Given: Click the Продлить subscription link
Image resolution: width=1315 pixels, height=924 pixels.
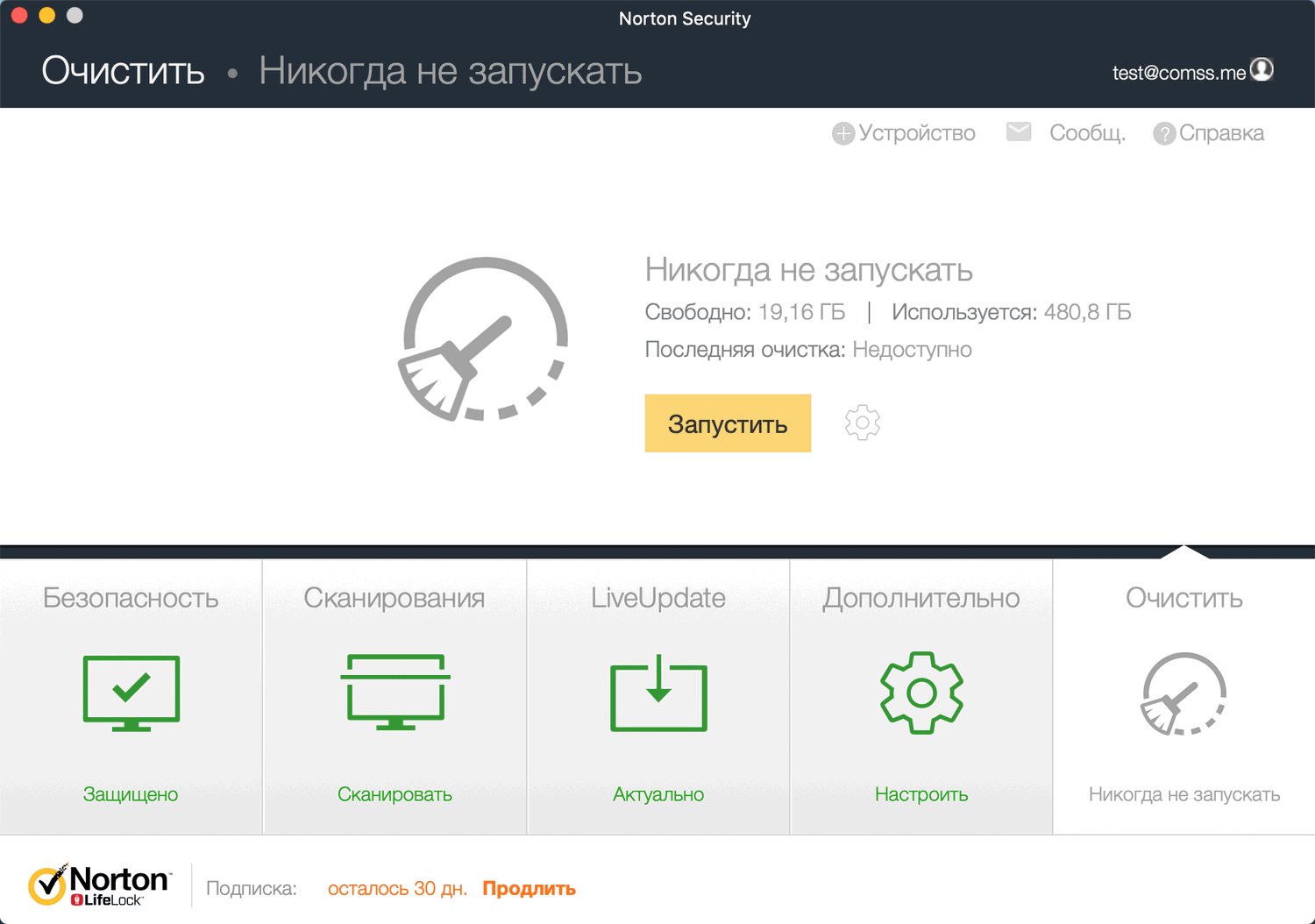Looking at the screenshot, I should pyautogui.click(x=530, y=888).
